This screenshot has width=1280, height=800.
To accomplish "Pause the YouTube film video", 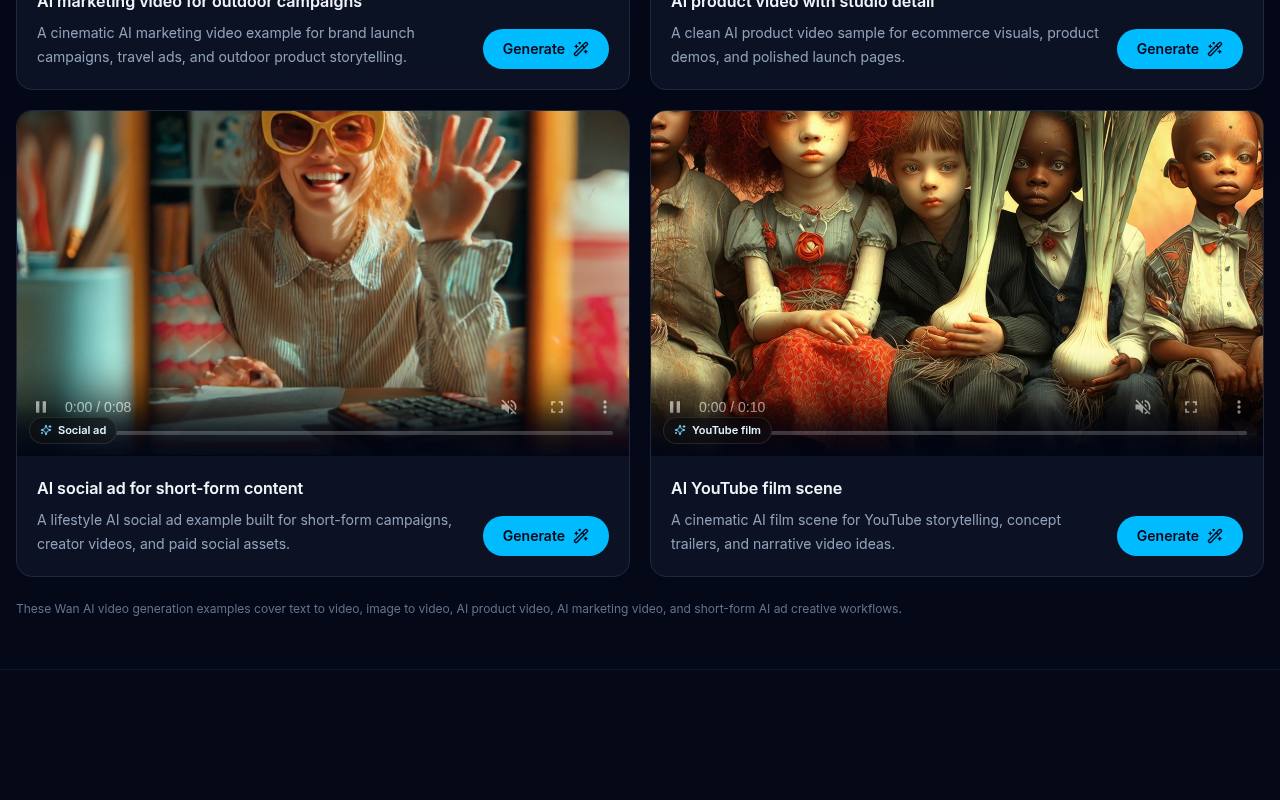I will tap(675, 407).
